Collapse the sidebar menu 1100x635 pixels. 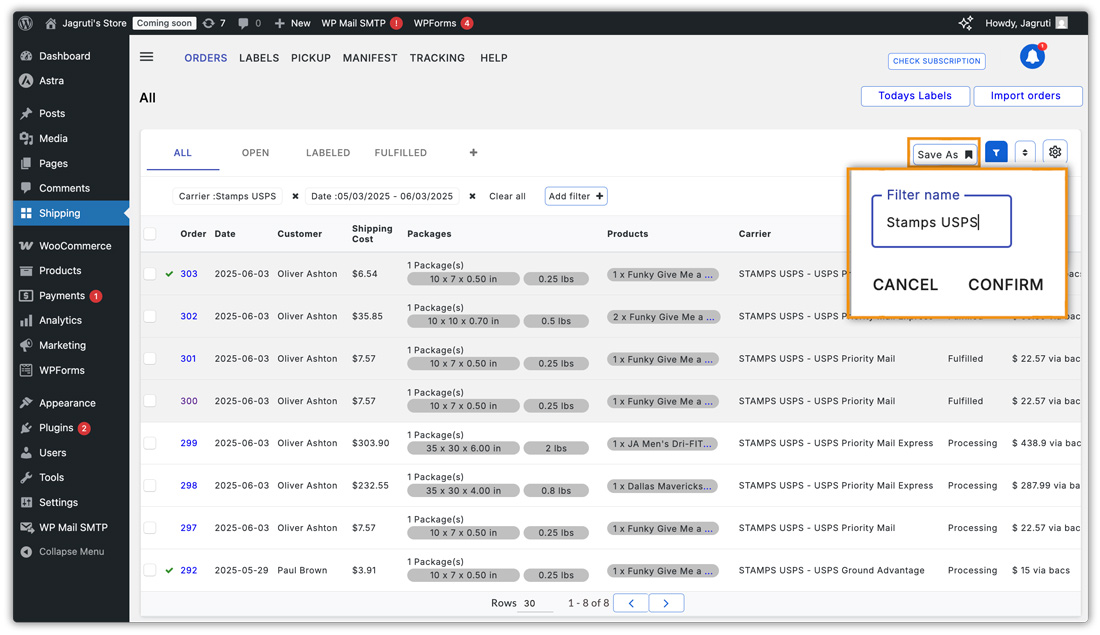[71, 552]
